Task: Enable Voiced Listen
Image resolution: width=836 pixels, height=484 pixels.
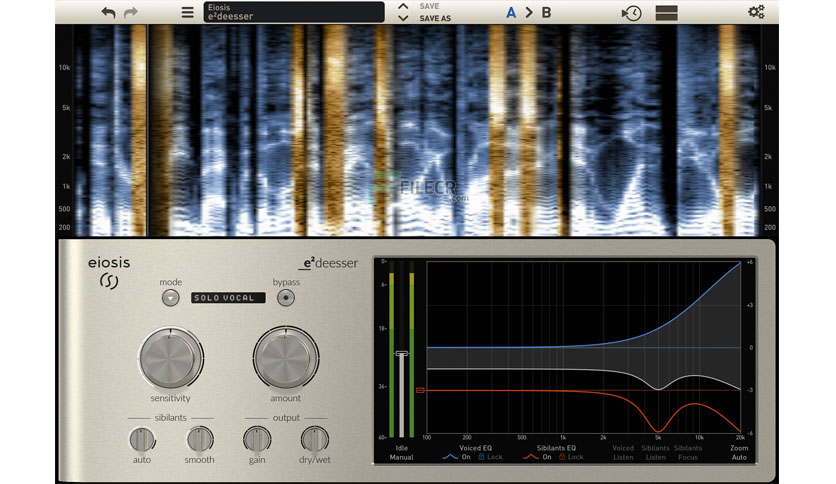Action: 623,453
